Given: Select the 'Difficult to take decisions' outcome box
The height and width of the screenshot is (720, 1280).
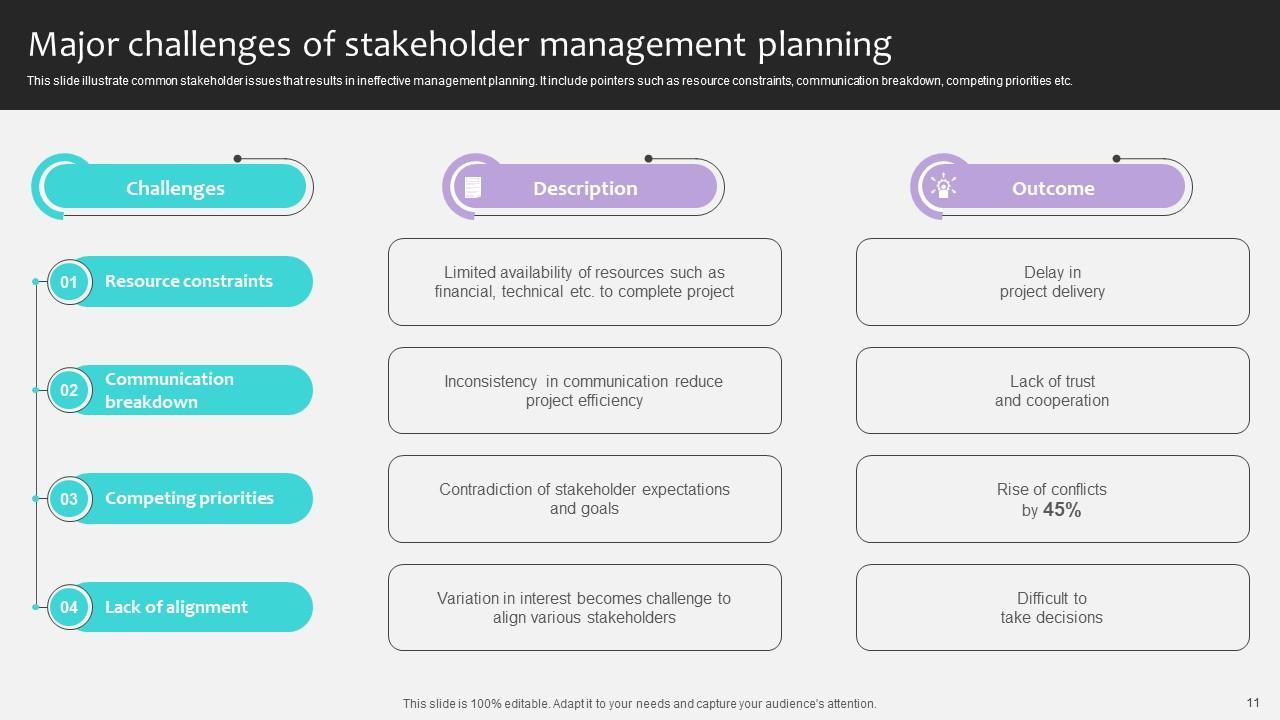Looking at the screenshot, I should [x=1052, y=608].
